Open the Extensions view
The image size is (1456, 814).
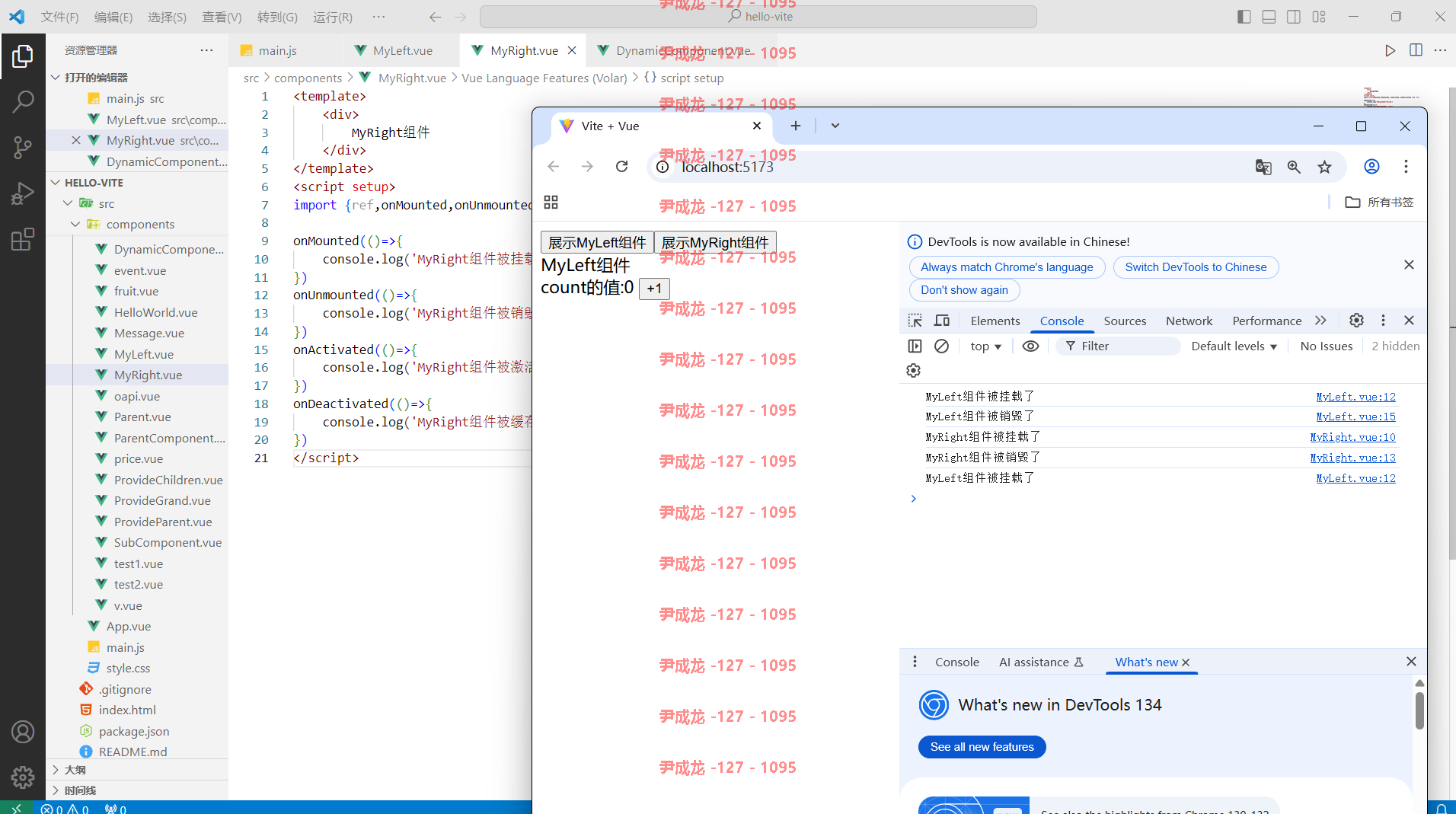23,239
